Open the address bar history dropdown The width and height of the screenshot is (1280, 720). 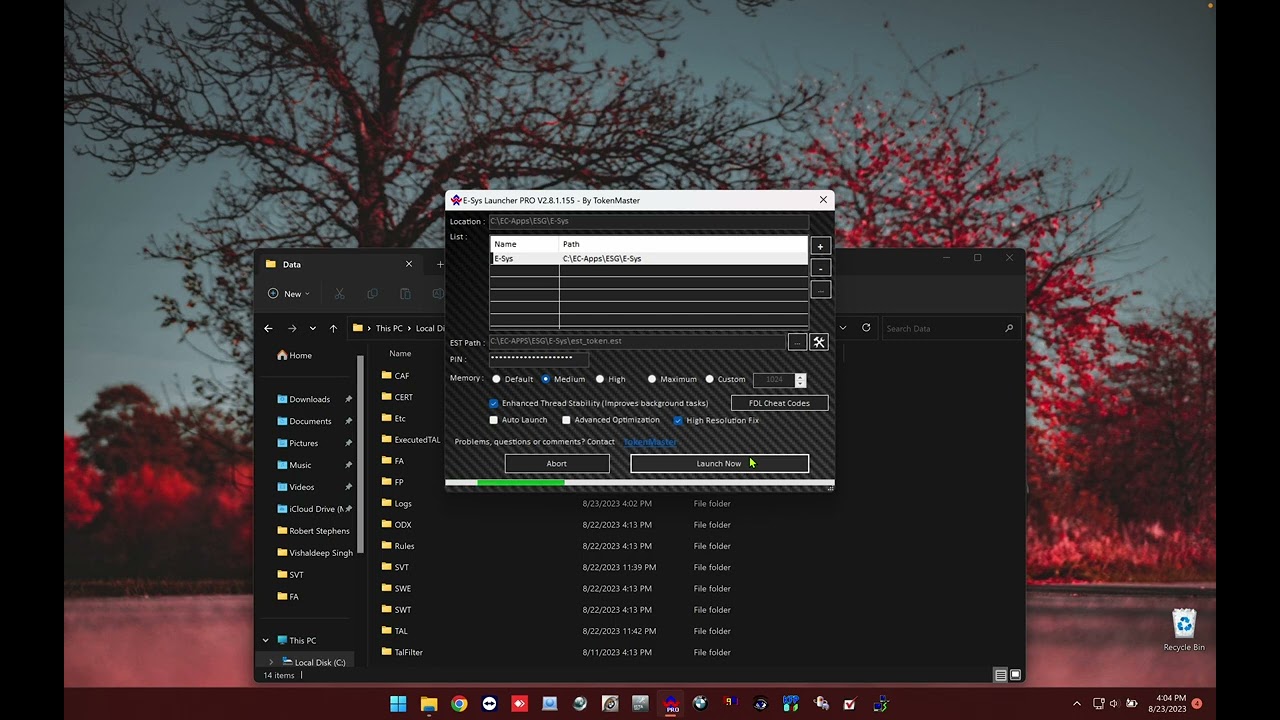843,328
